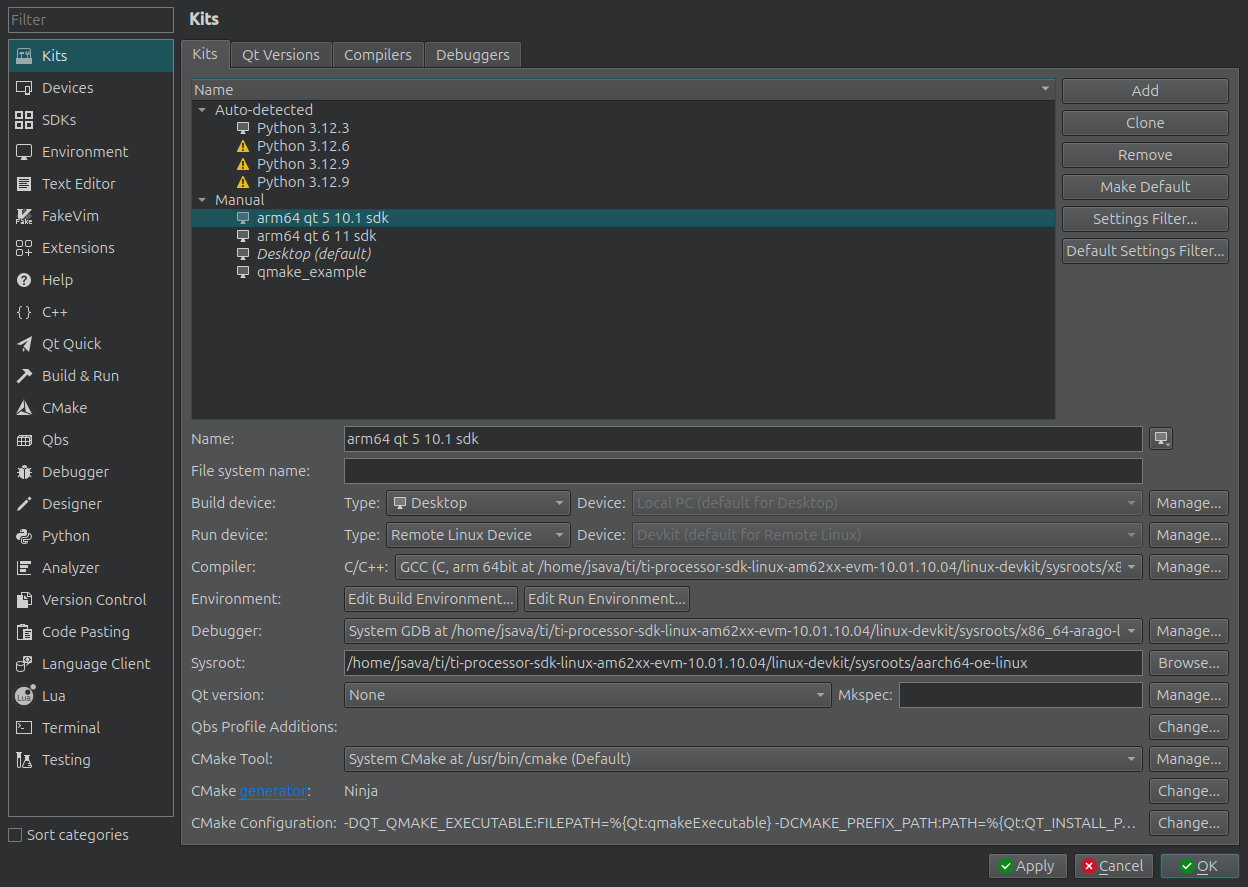Open the Qbs settings category
Screen dimensions: 1248x887
(90, 440)
